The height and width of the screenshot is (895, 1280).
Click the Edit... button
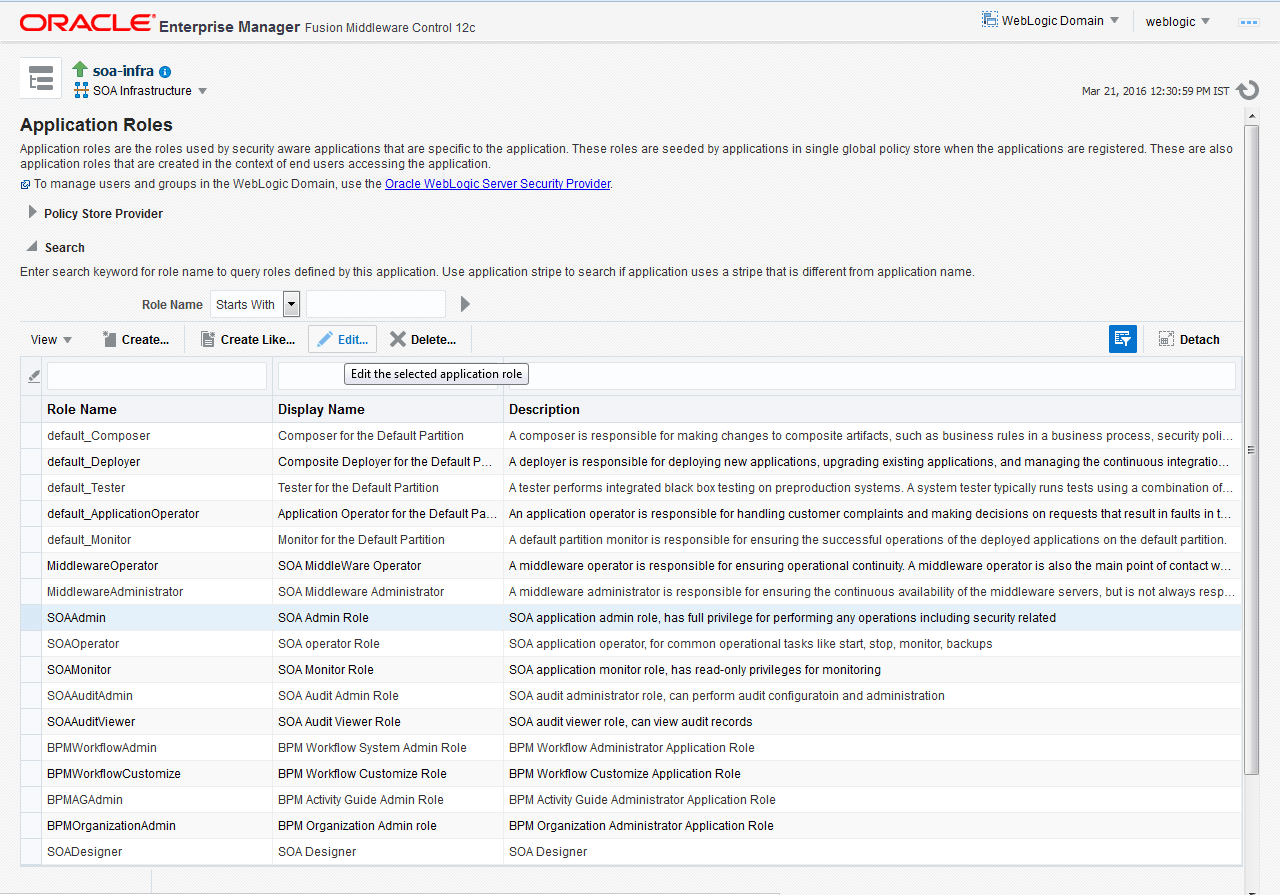(x=342, y=340)
